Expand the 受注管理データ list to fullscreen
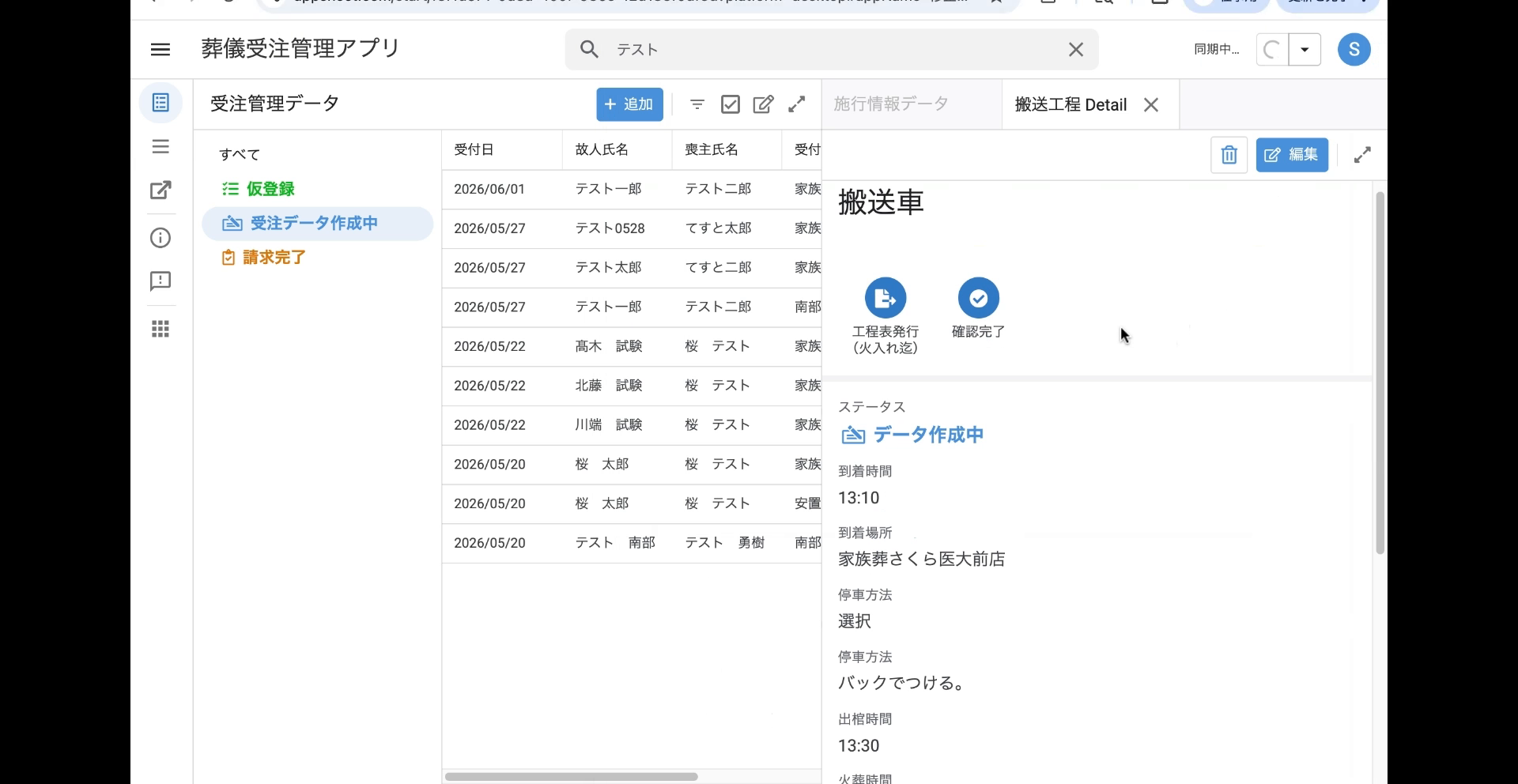1518x784 pixels. [x=797, y=104]
